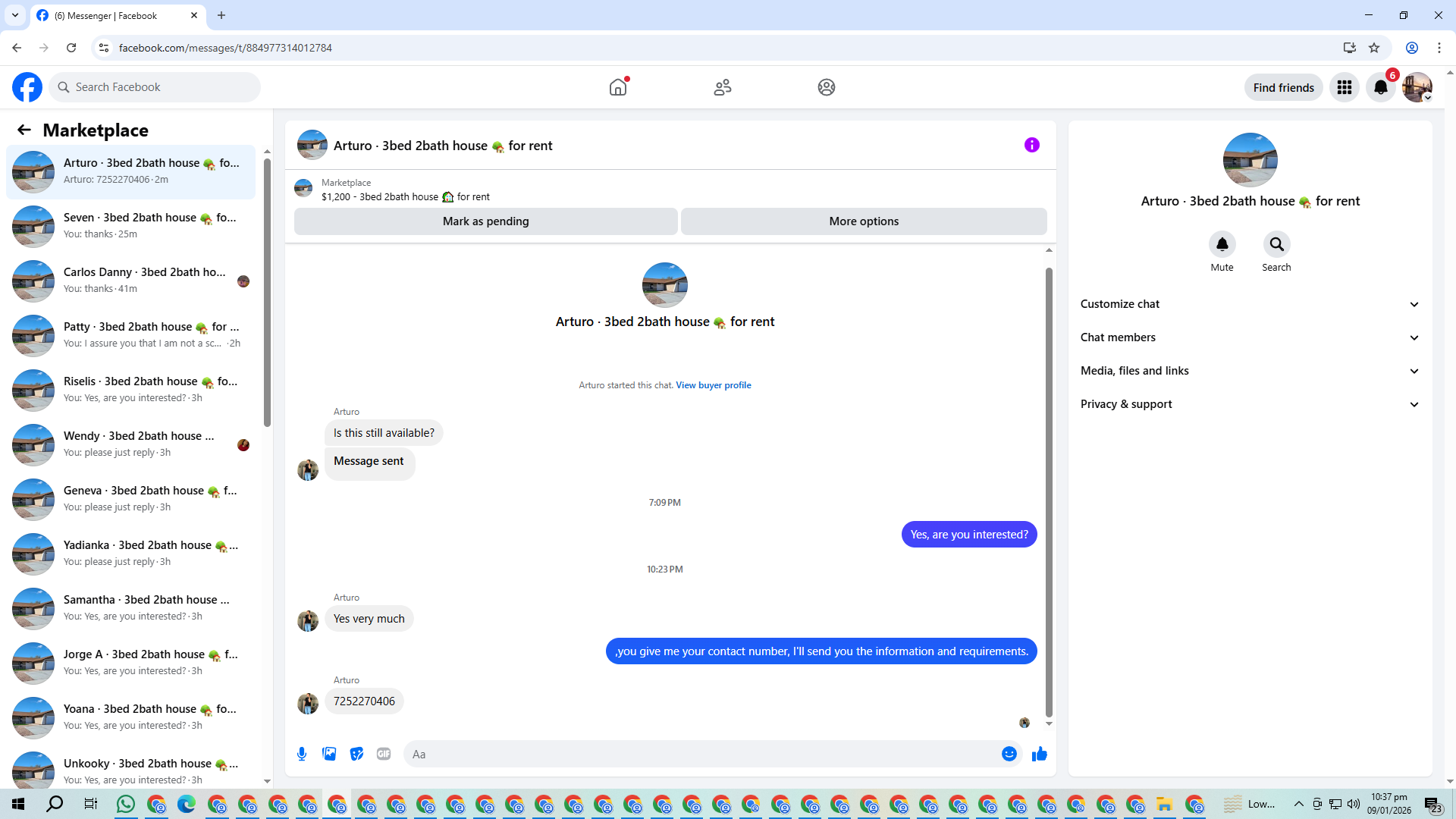Viewport: 1456px width, 819px height.
Task: Open WhatsApp from the Windows taskbar
Action: [126, 804]
